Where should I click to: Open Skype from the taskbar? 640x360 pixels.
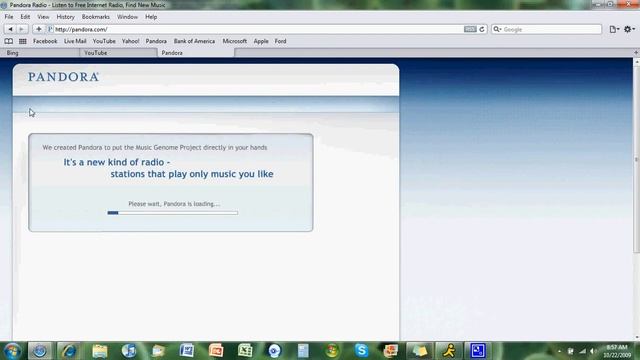[362, 351]
